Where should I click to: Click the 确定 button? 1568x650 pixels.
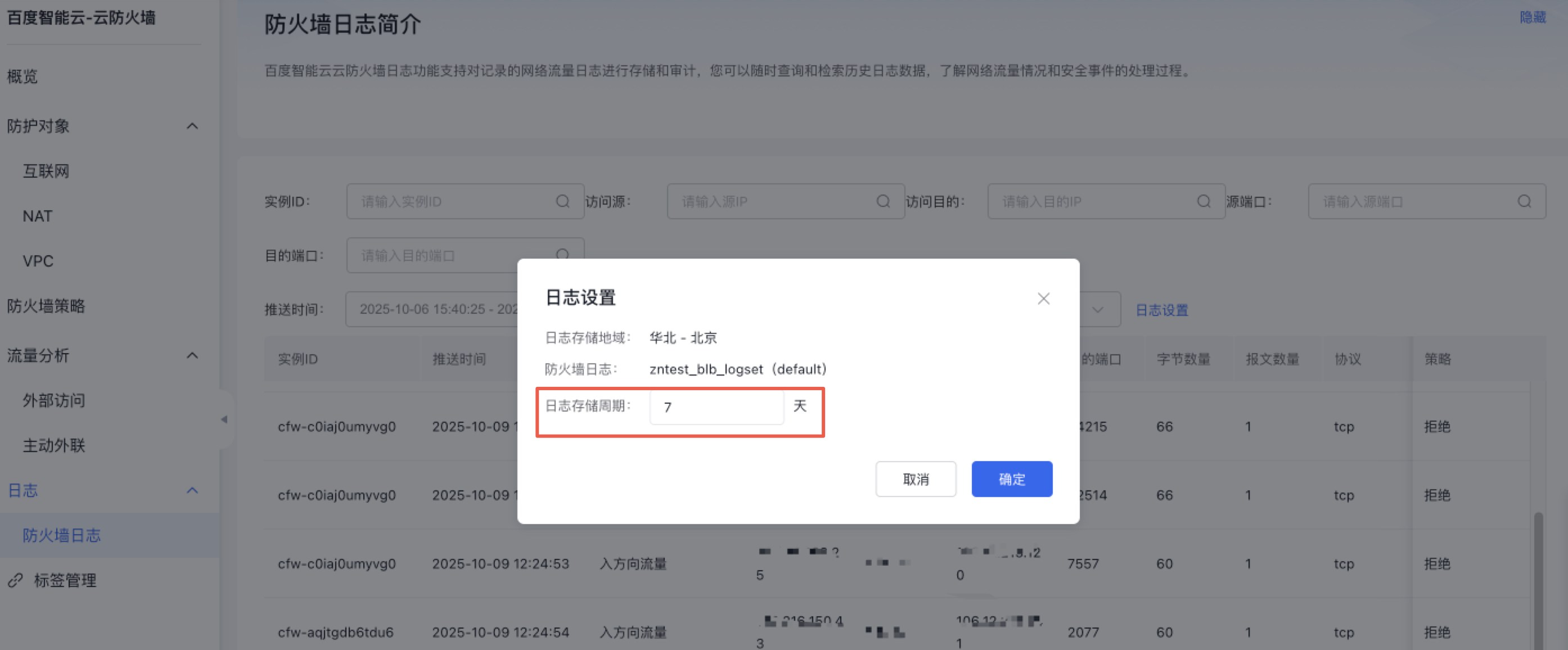click(x=1011, y=479)
